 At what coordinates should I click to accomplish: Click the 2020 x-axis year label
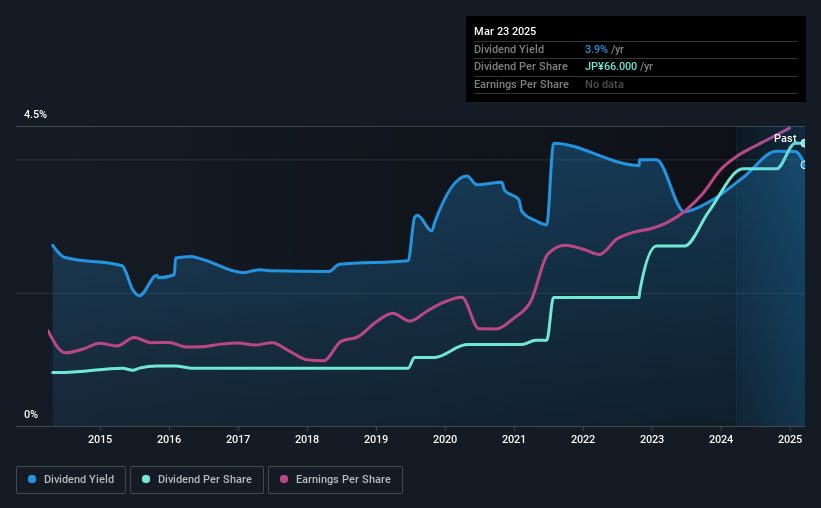coord(445,439)
